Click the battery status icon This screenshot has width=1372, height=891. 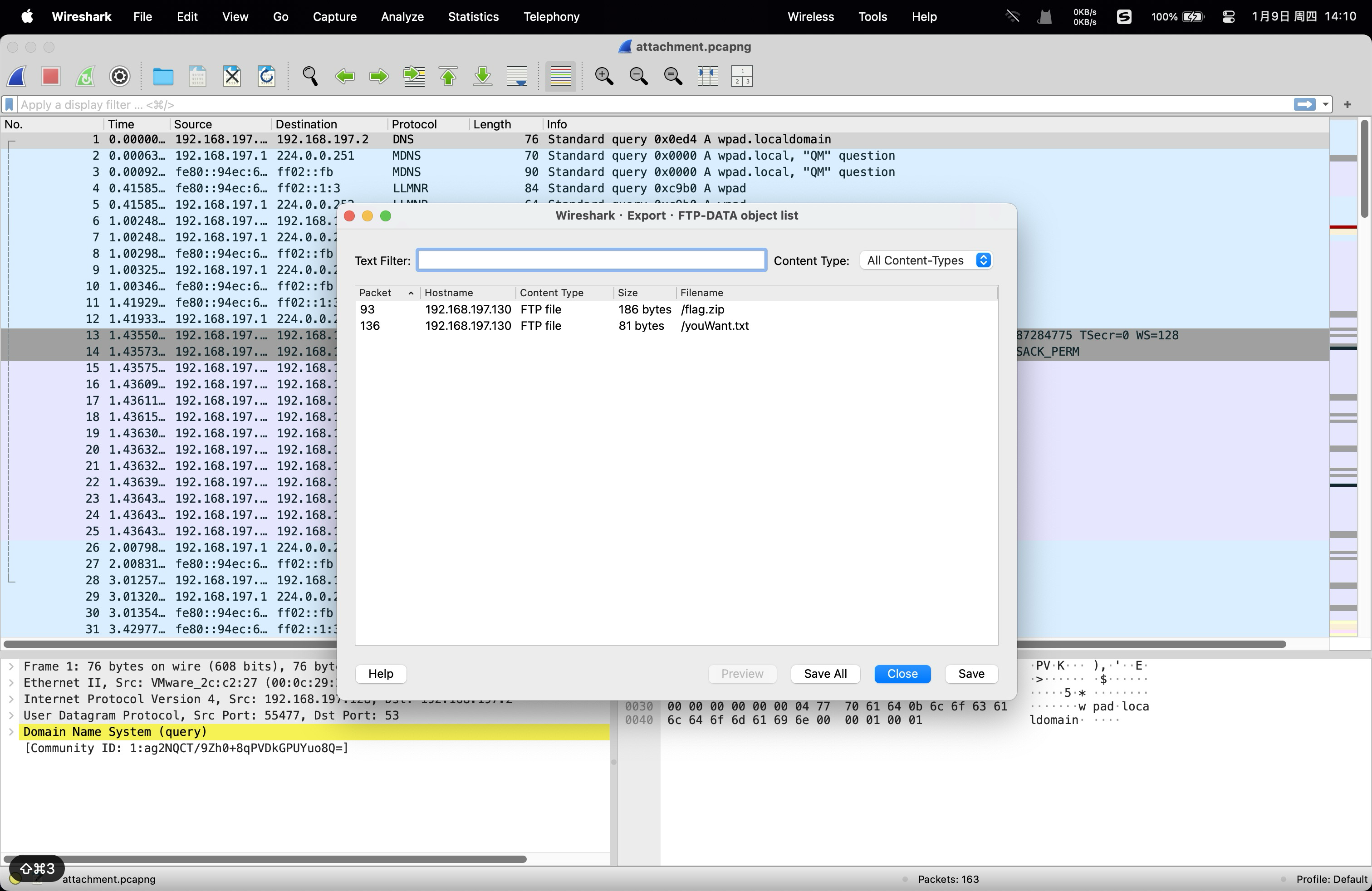(x=1193, y=17)
